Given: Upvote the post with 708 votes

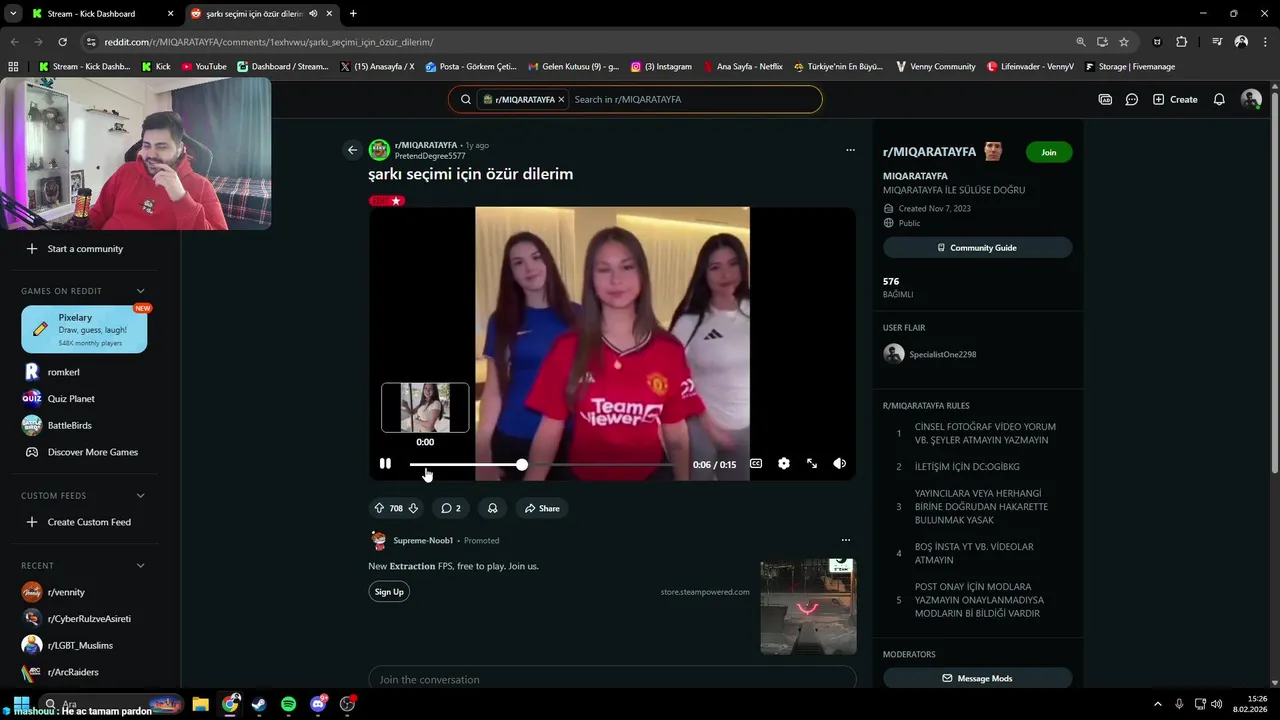Looking at the screenshot, I should [x=379, y=508].
